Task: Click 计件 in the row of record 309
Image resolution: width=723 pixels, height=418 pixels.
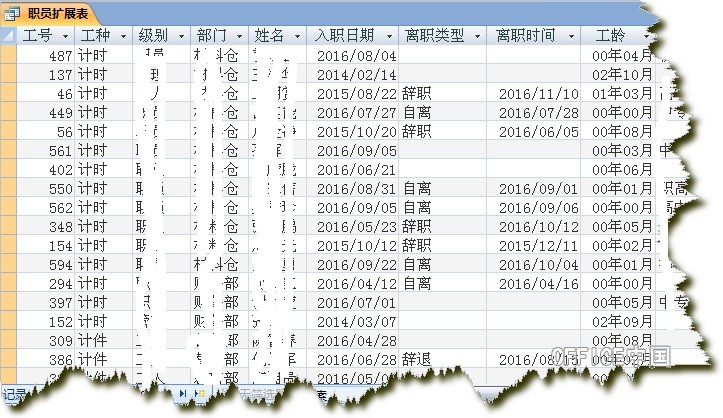Action: [92, 341]
